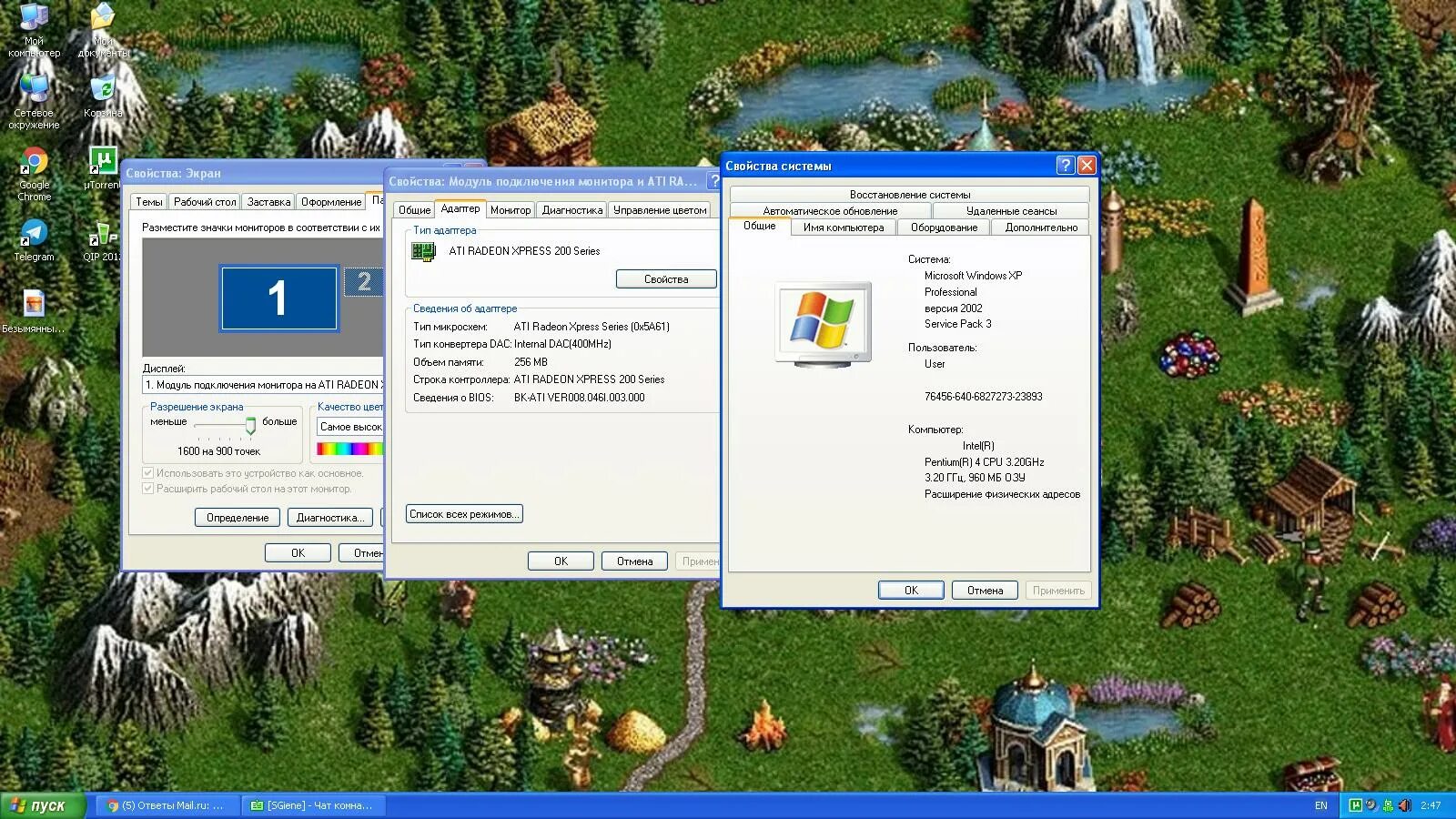Open the Восстановление системы tab

(910, 195)
